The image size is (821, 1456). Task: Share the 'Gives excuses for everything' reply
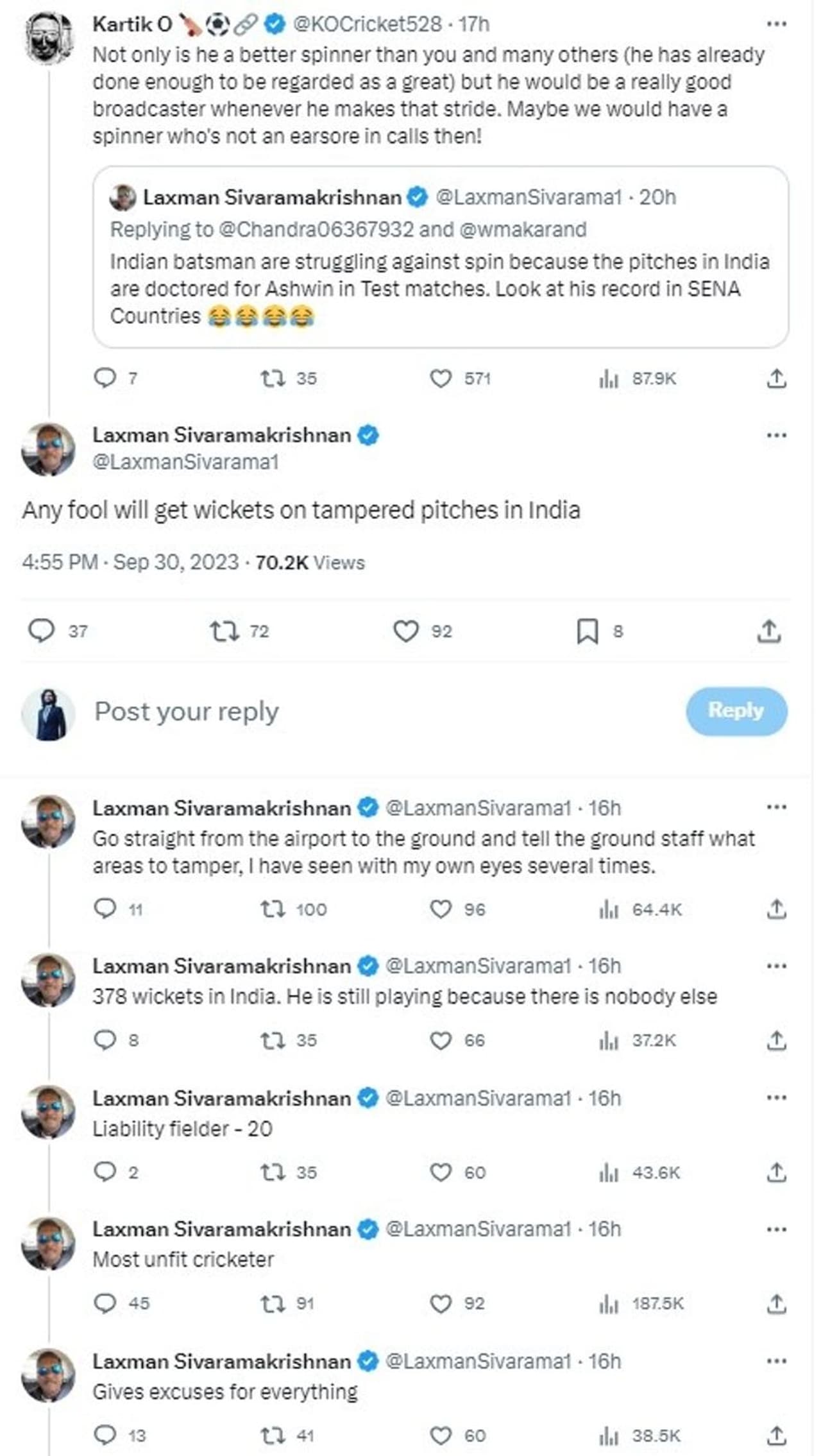pyautogui.click(x=776, y=1435)
